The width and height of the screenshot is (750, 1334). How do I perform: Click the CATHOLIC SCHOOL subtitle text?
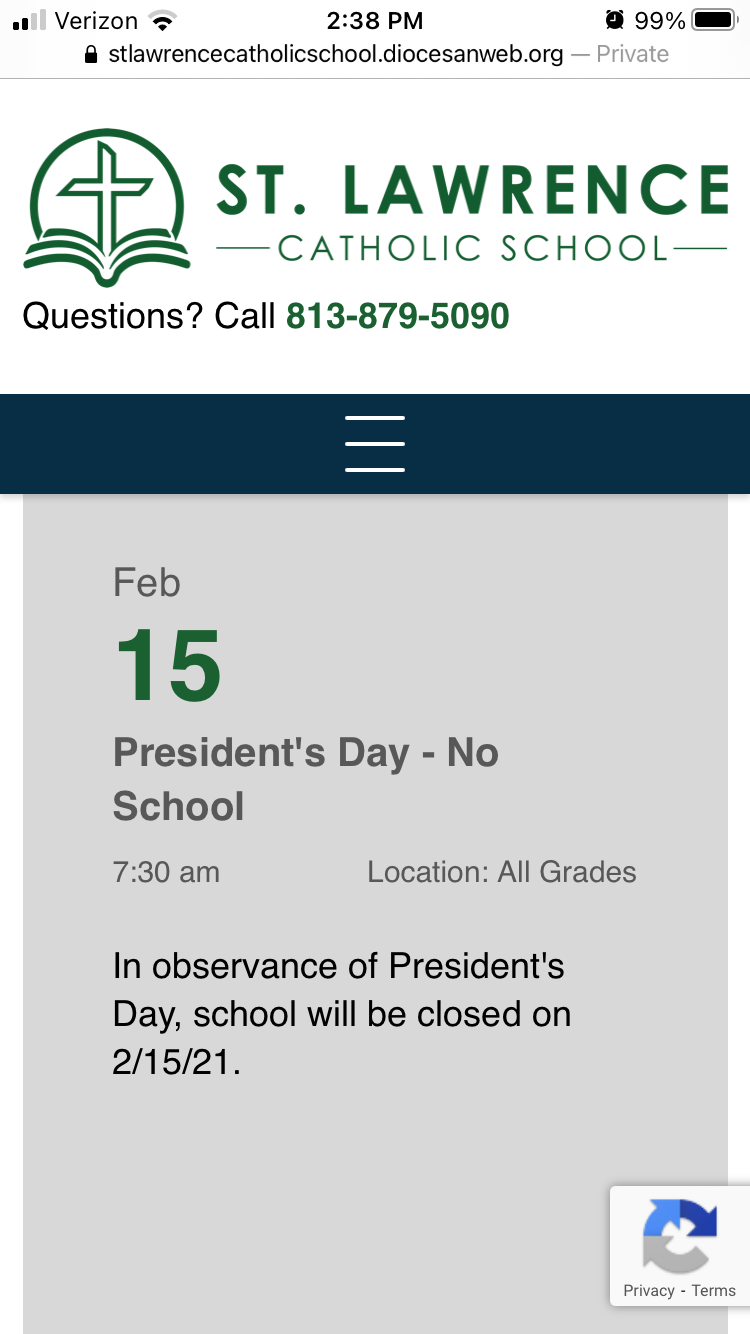pos(472,248)
